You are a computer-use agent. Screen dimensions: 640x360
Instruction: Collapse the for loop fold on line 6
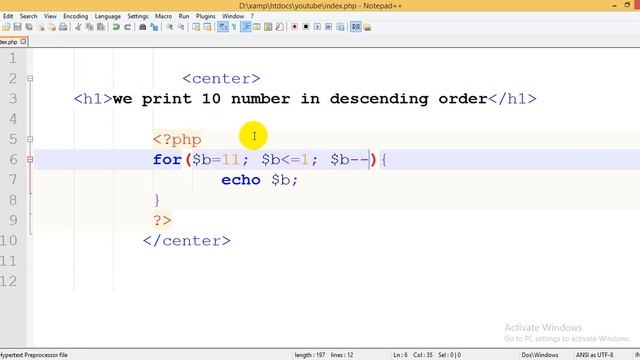[30, 160]
